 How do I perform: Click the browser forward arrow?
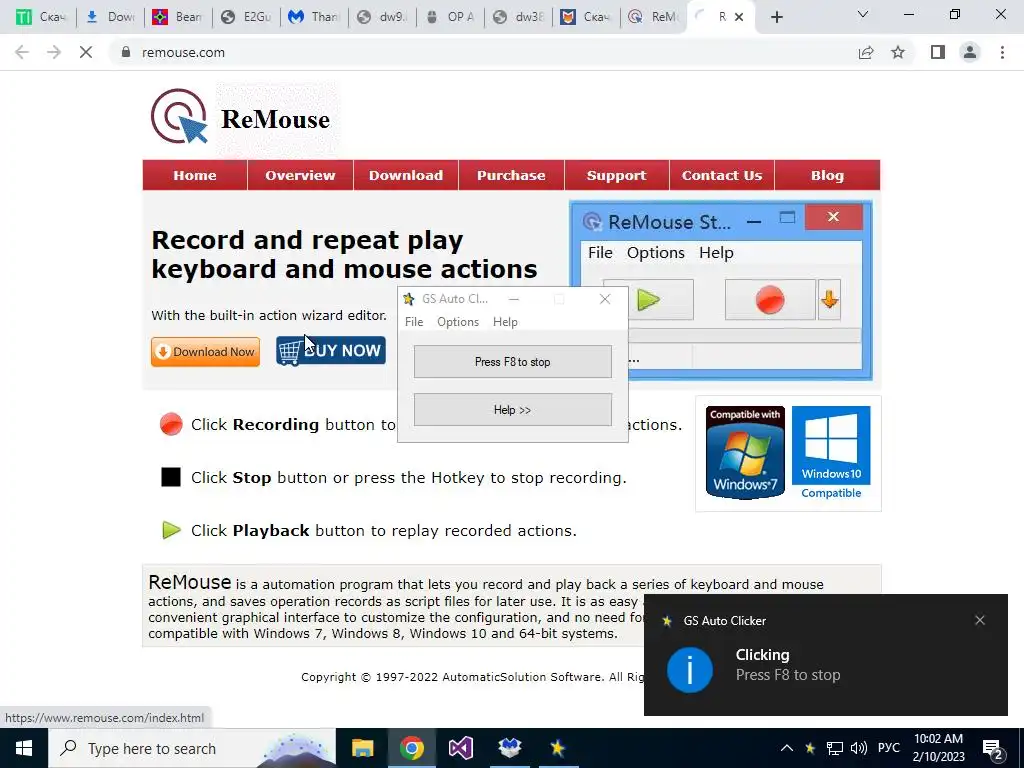[54, 52]
